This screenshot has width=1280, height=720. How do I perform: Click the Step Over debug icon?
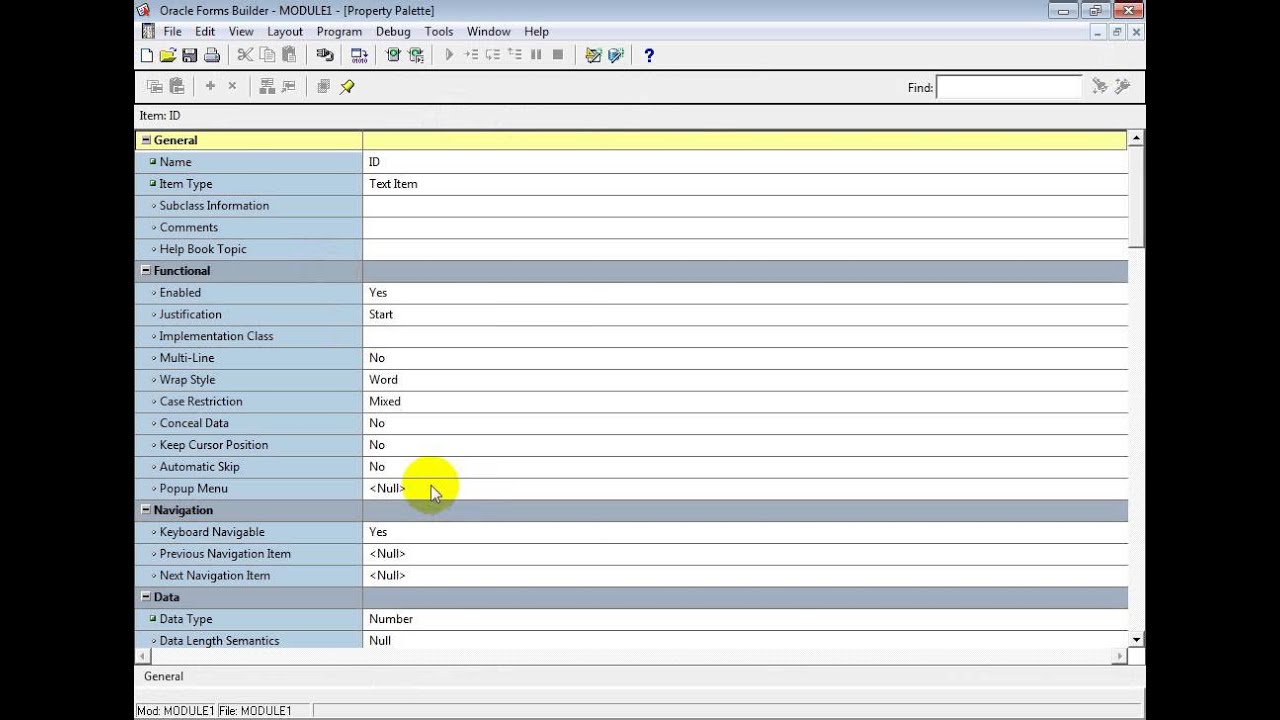[x=492, y=55]
